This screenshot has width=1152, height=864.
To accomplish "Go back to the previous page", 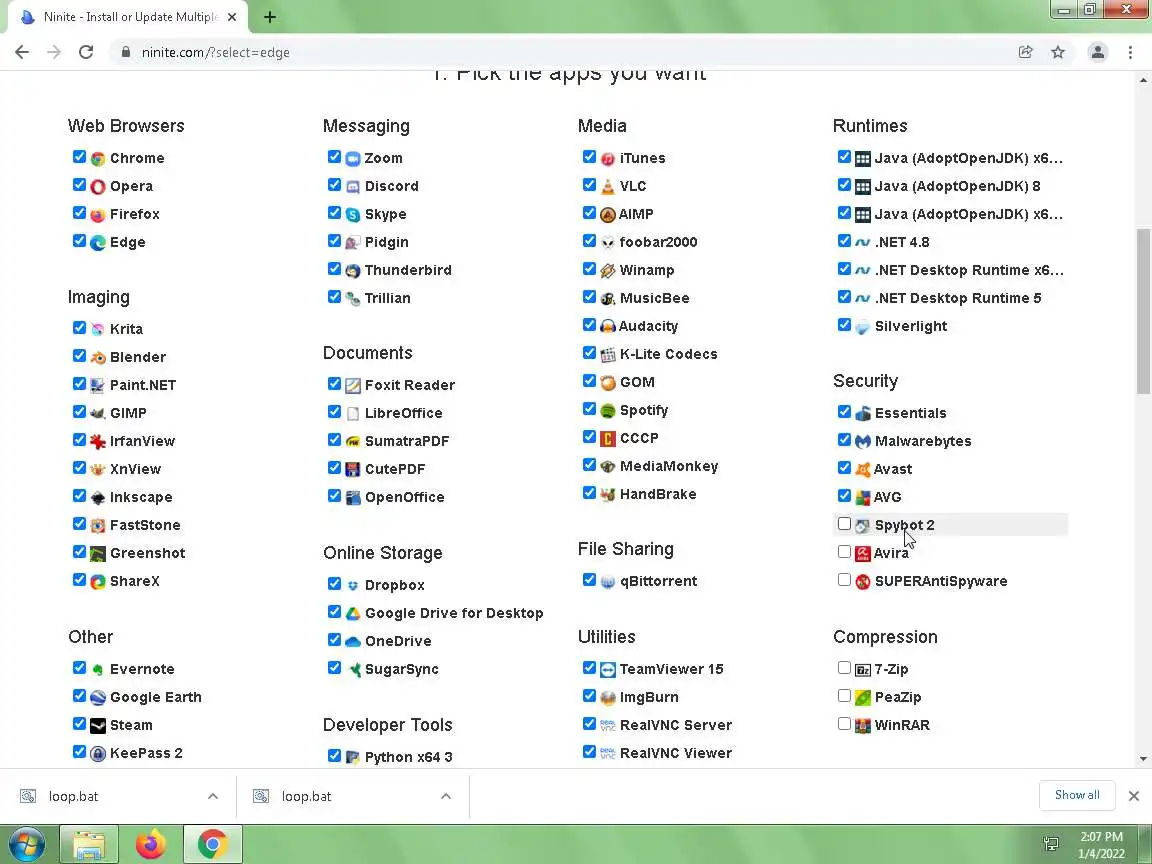I will pos(22,52).
